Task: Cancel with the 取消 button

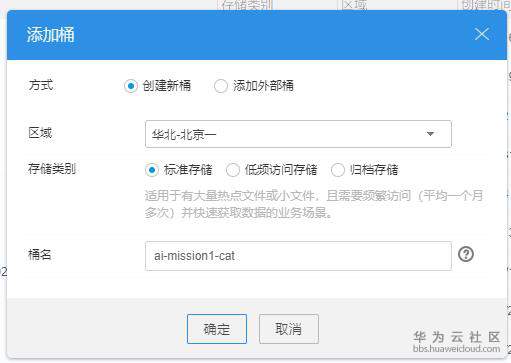Action: coord(289,329)
